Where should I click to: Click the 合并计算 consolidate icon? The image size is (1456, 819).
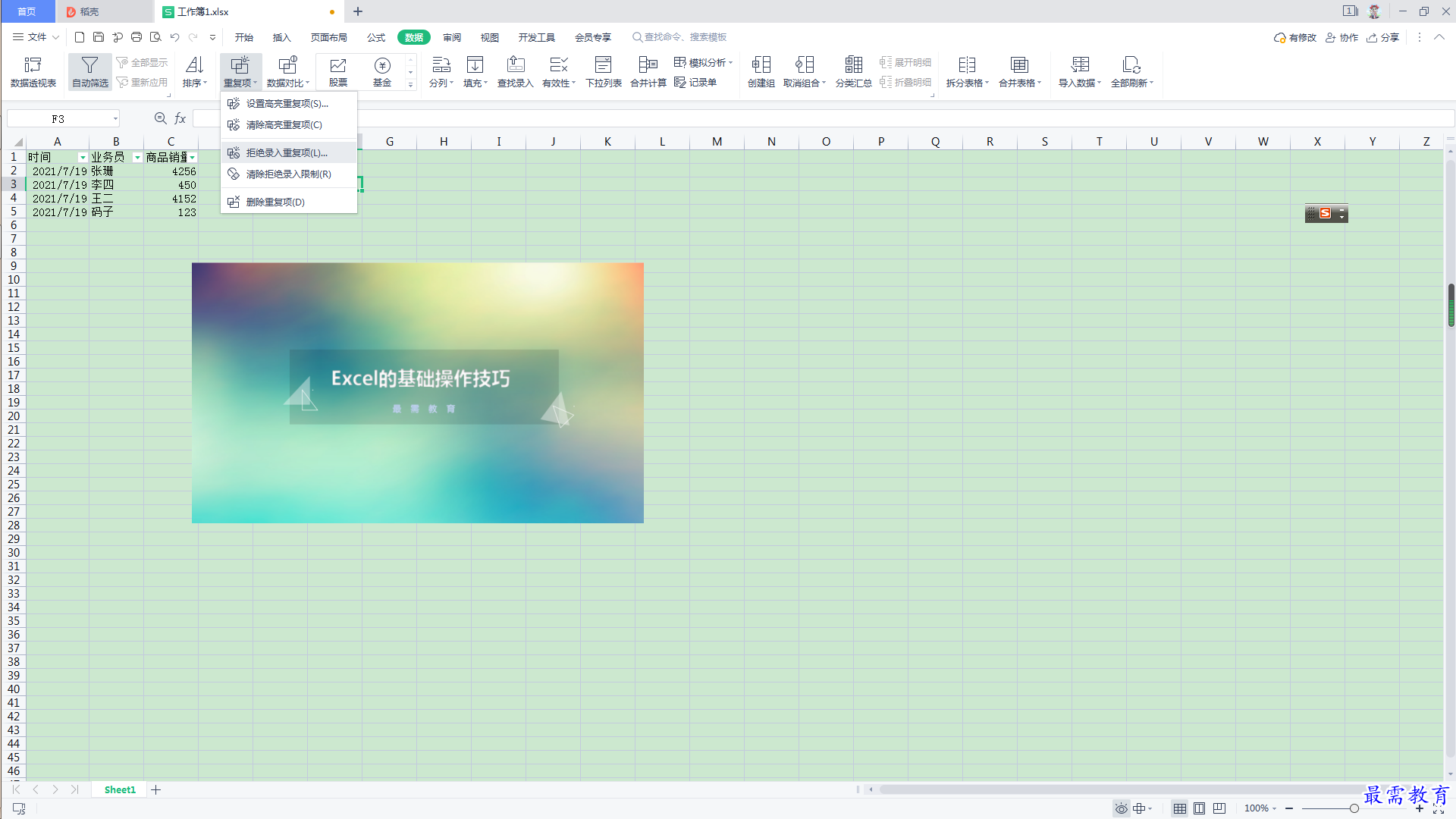[648, 72]
